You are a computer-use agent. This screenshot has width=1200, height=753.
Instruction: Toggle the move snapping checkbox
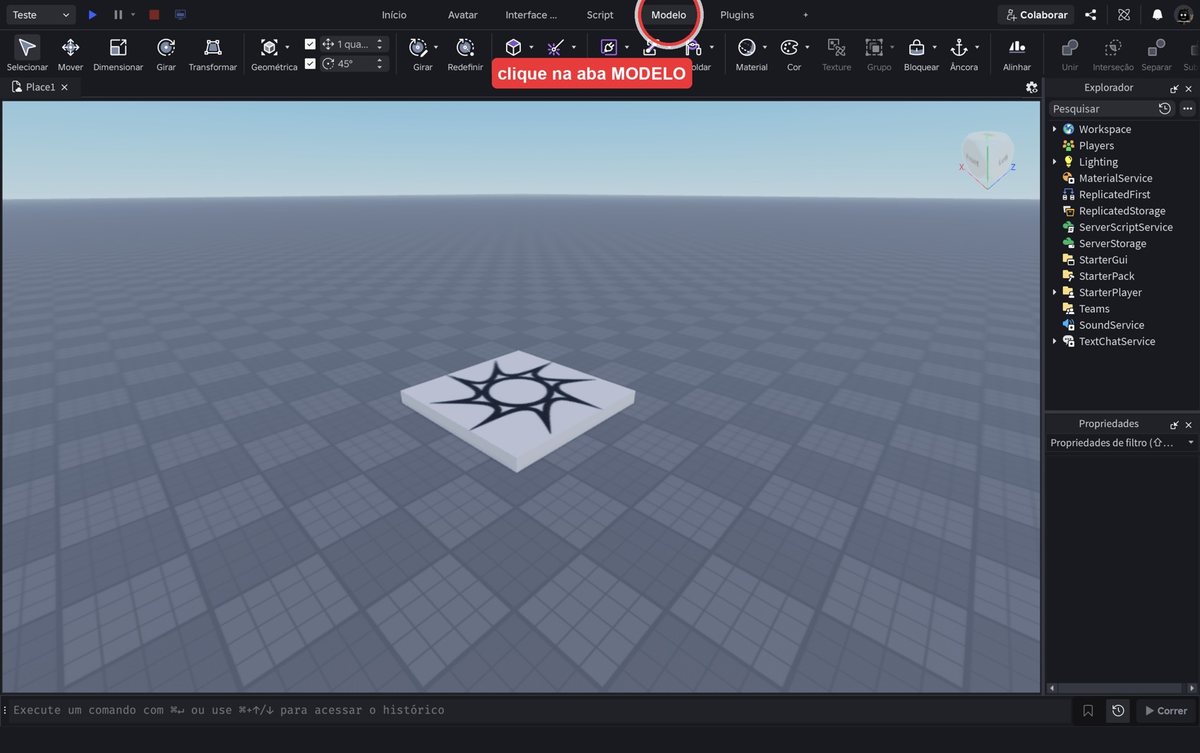pyautogui.click(x=310, y=44)
